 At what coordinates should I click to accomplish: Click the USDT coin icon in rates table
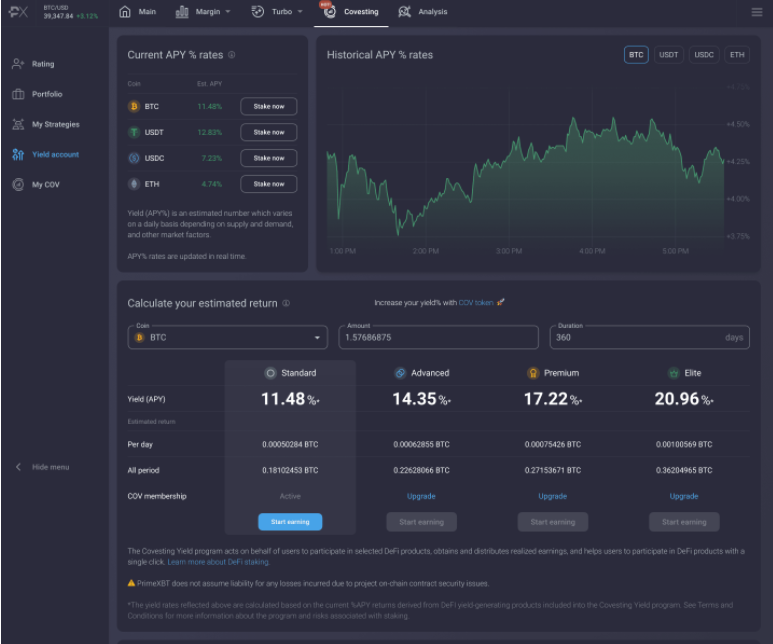point(134,132)
